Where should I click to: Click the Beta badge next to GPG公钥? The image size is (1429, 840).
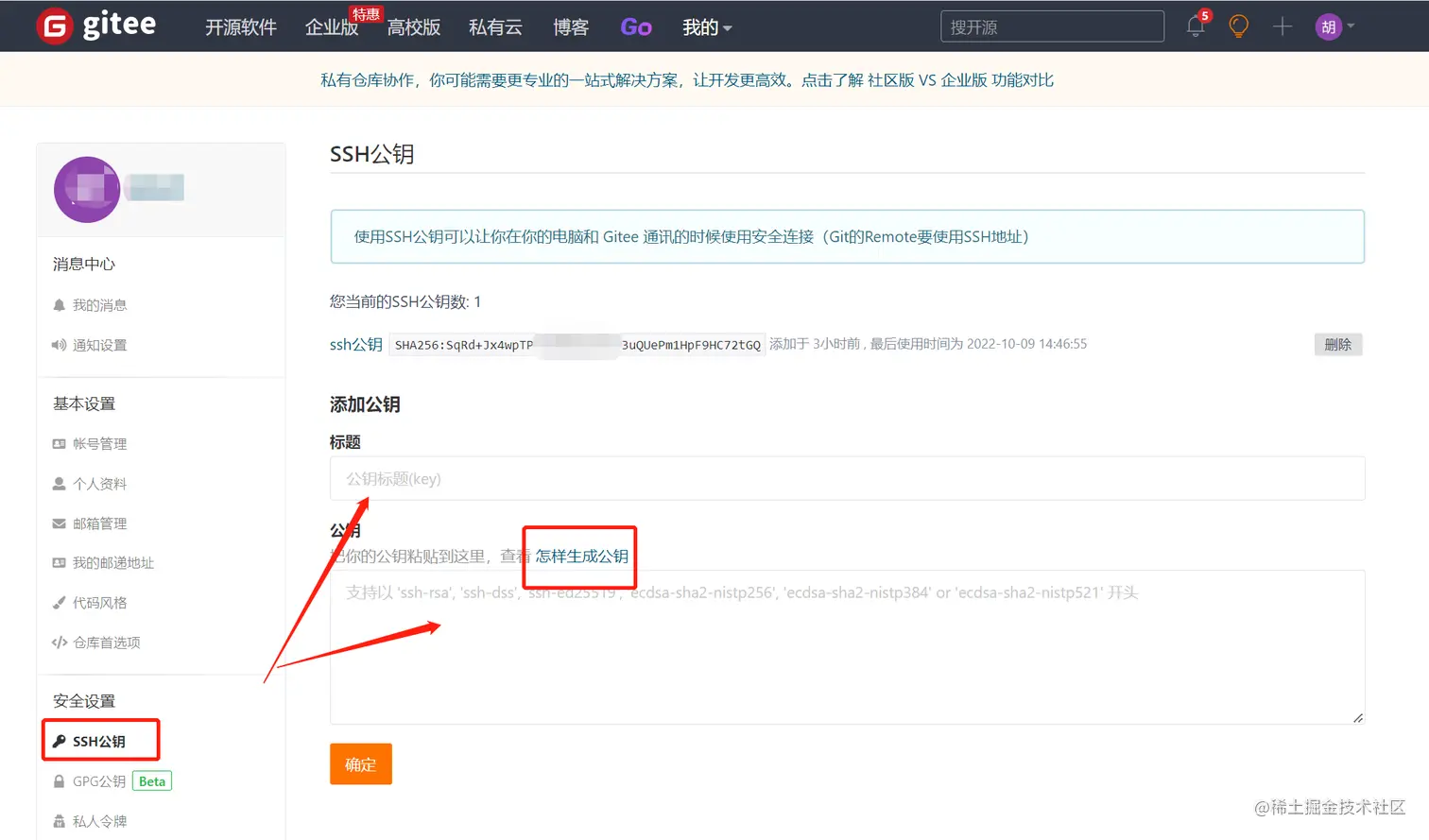(x=152, y=781)
